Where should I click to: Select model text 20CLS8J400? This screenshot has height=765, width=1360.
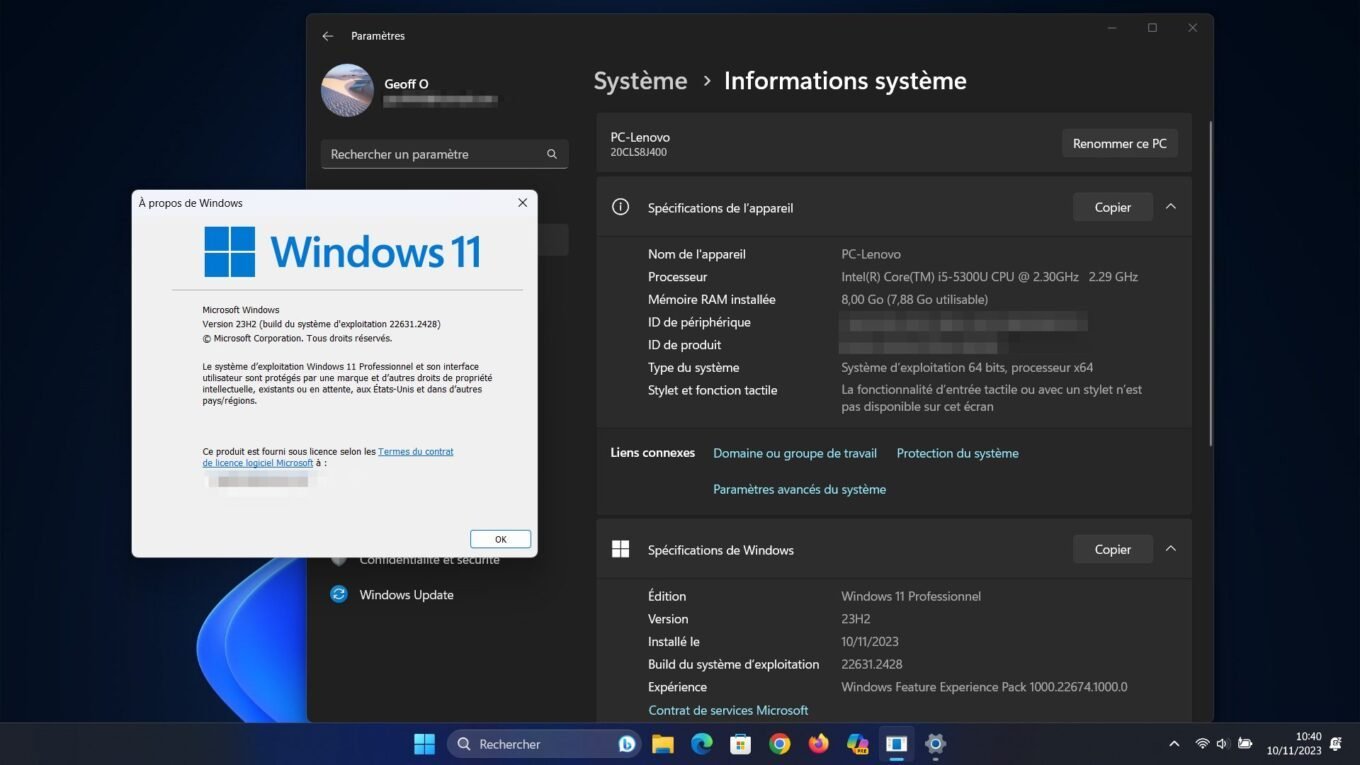pos(638,153)
